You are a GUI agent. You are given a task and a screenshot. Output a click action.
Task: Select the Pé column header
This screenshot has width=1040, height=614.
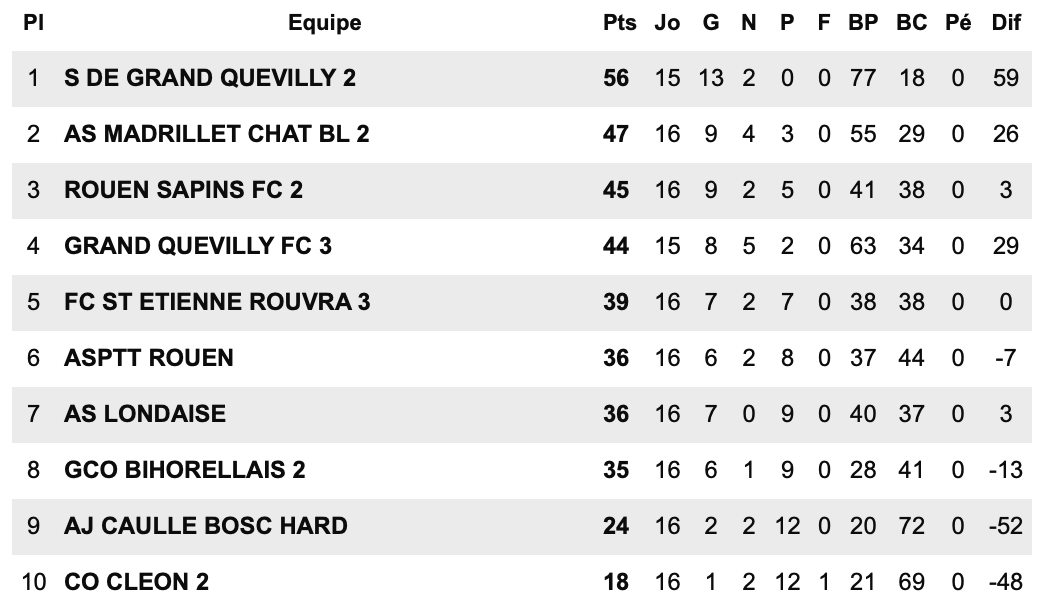(x=958, y=23)
